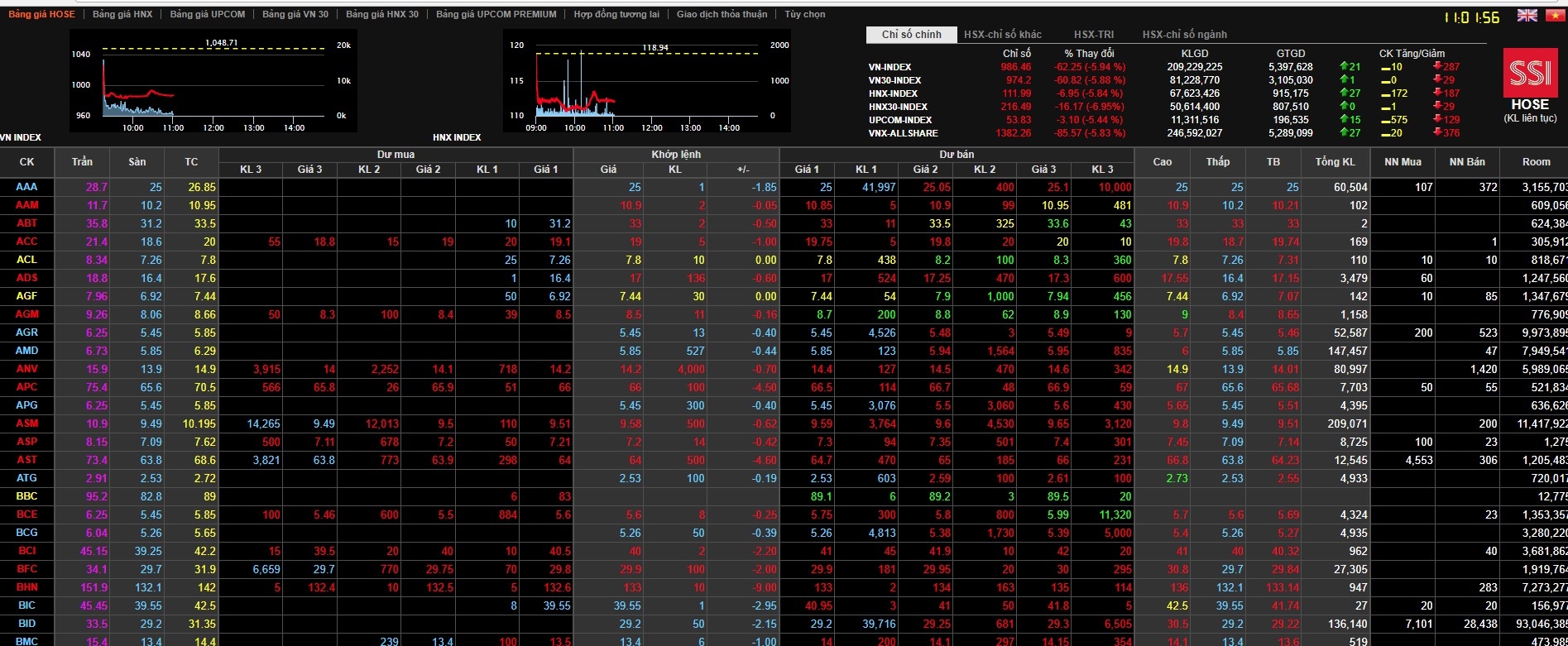
Task: Click the CK column header
Action: pyautogui.click(x=26, y=162)
